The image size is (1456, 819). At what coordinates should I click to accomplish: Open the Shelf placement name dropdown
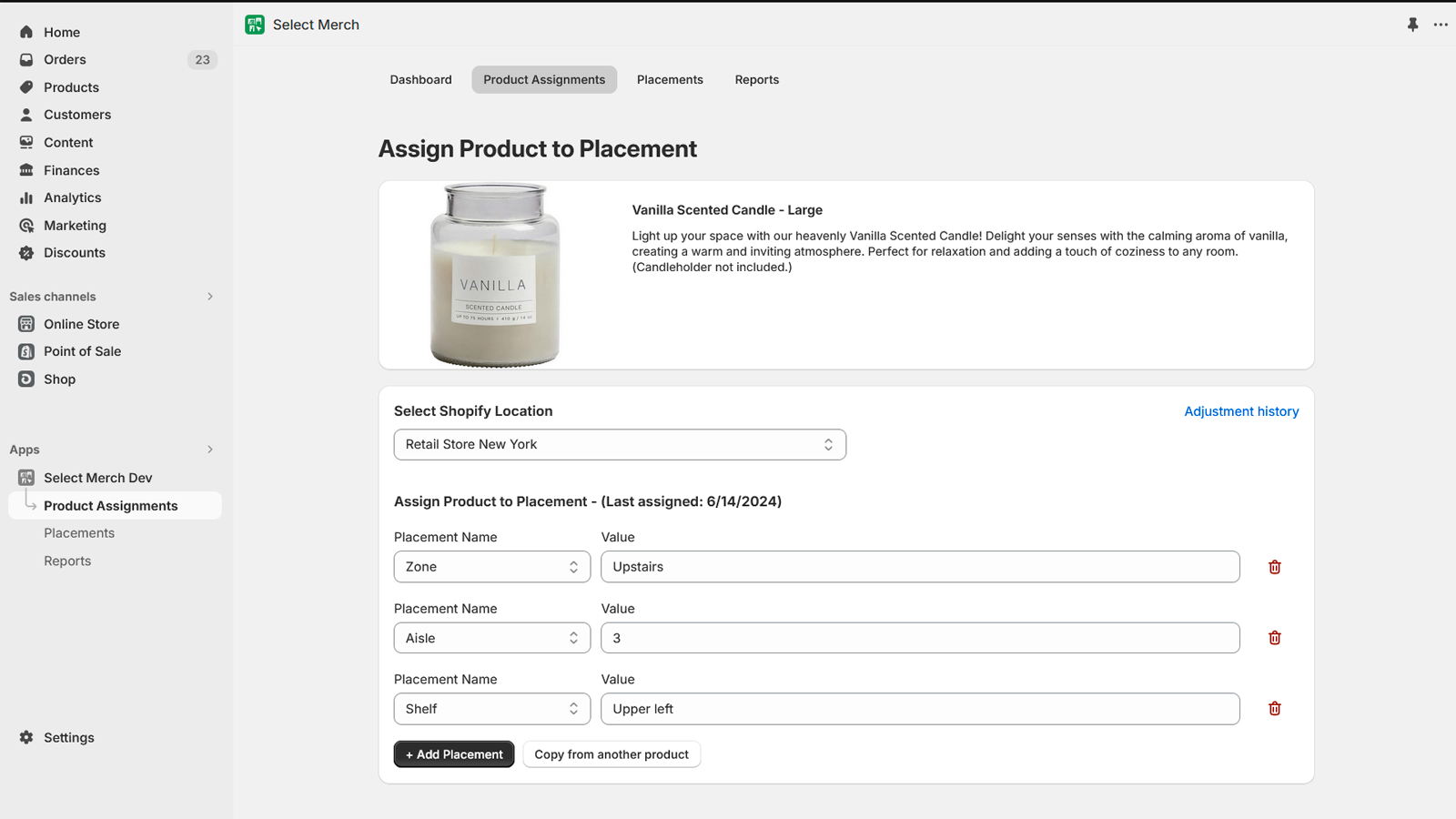(492, 709)
